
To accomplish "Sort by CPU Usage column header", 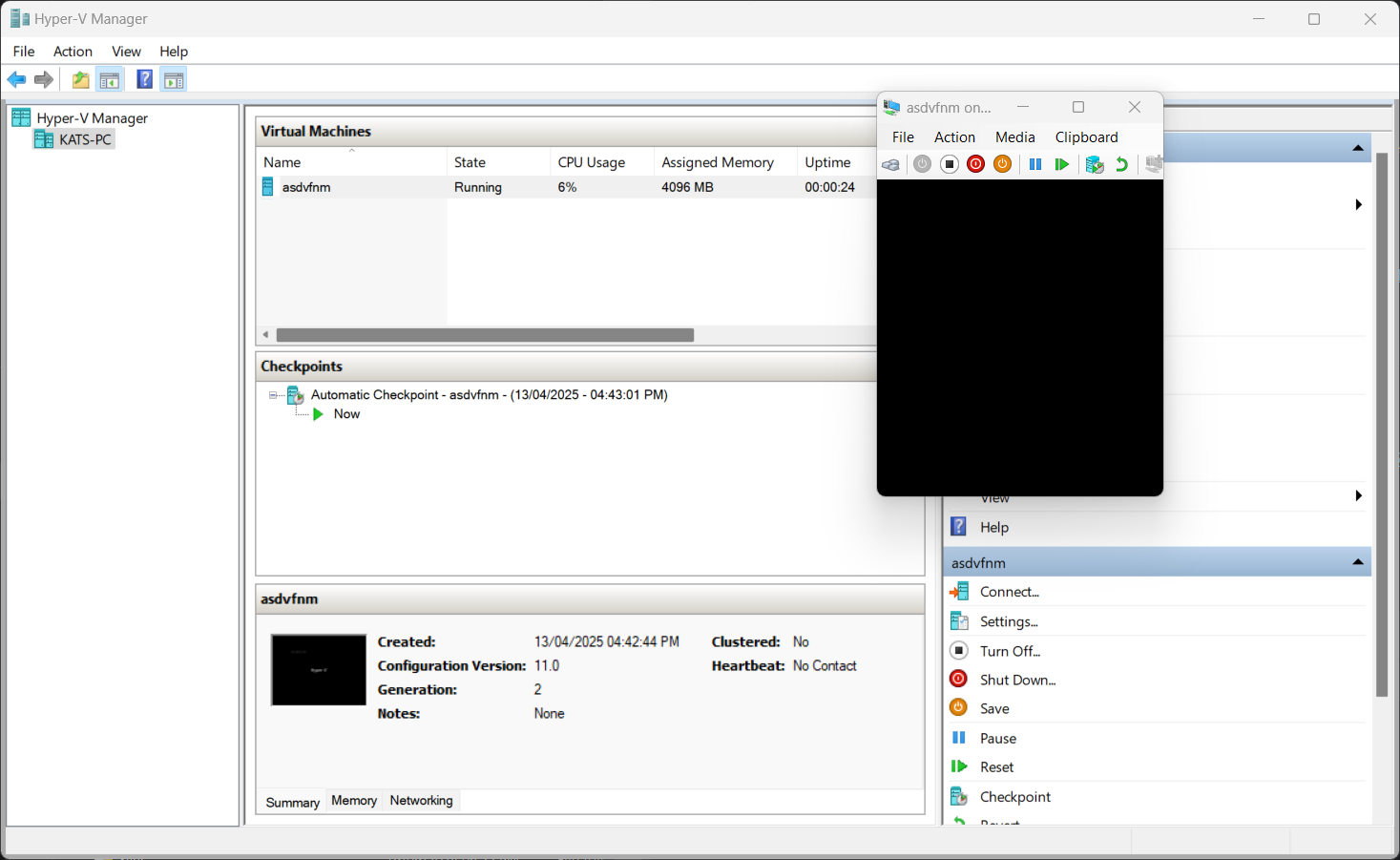I will (601, 162).
